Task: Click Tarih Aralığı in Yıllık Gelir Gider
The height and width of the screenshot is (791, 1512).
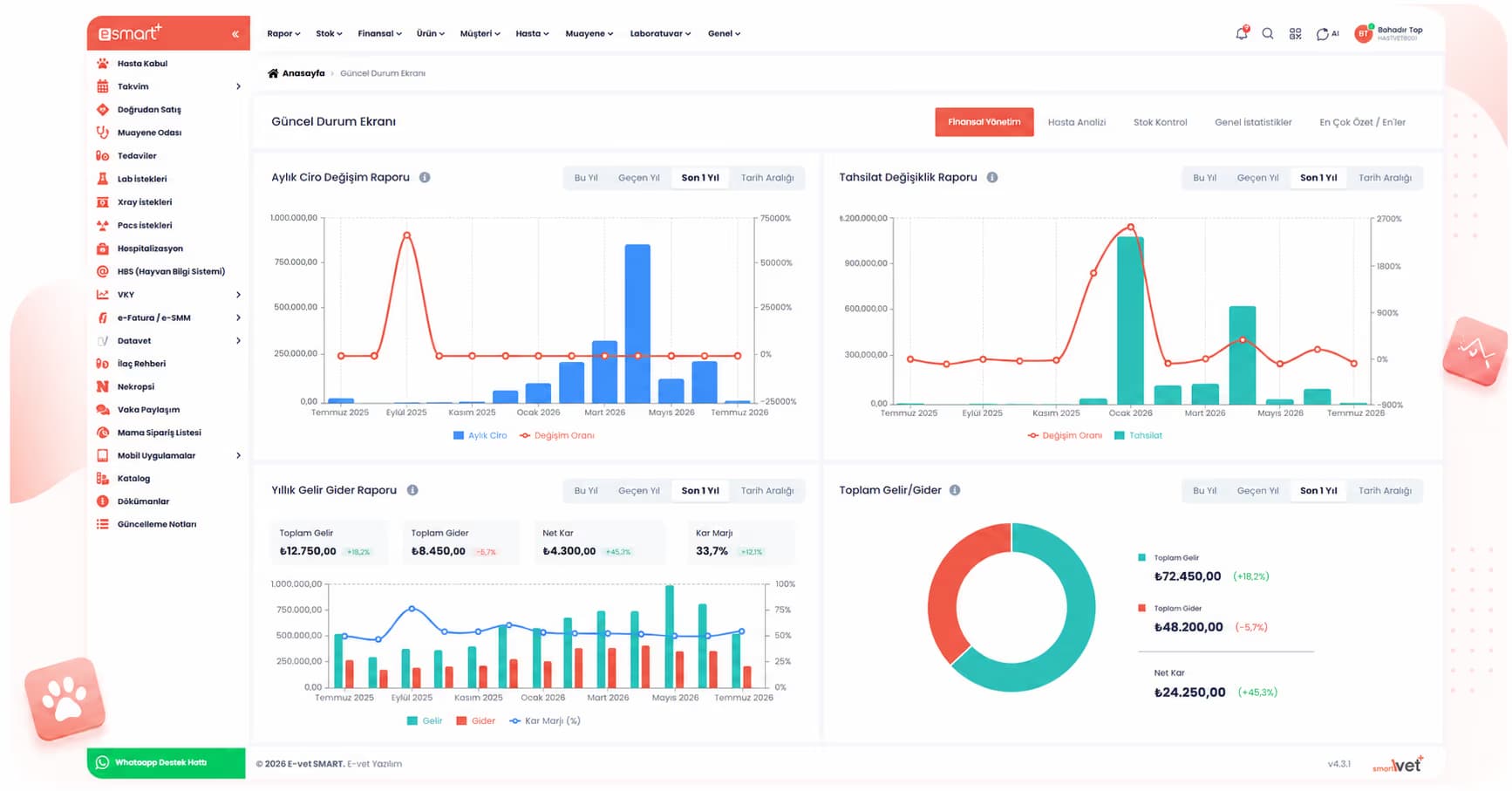Action: (767, 491)
